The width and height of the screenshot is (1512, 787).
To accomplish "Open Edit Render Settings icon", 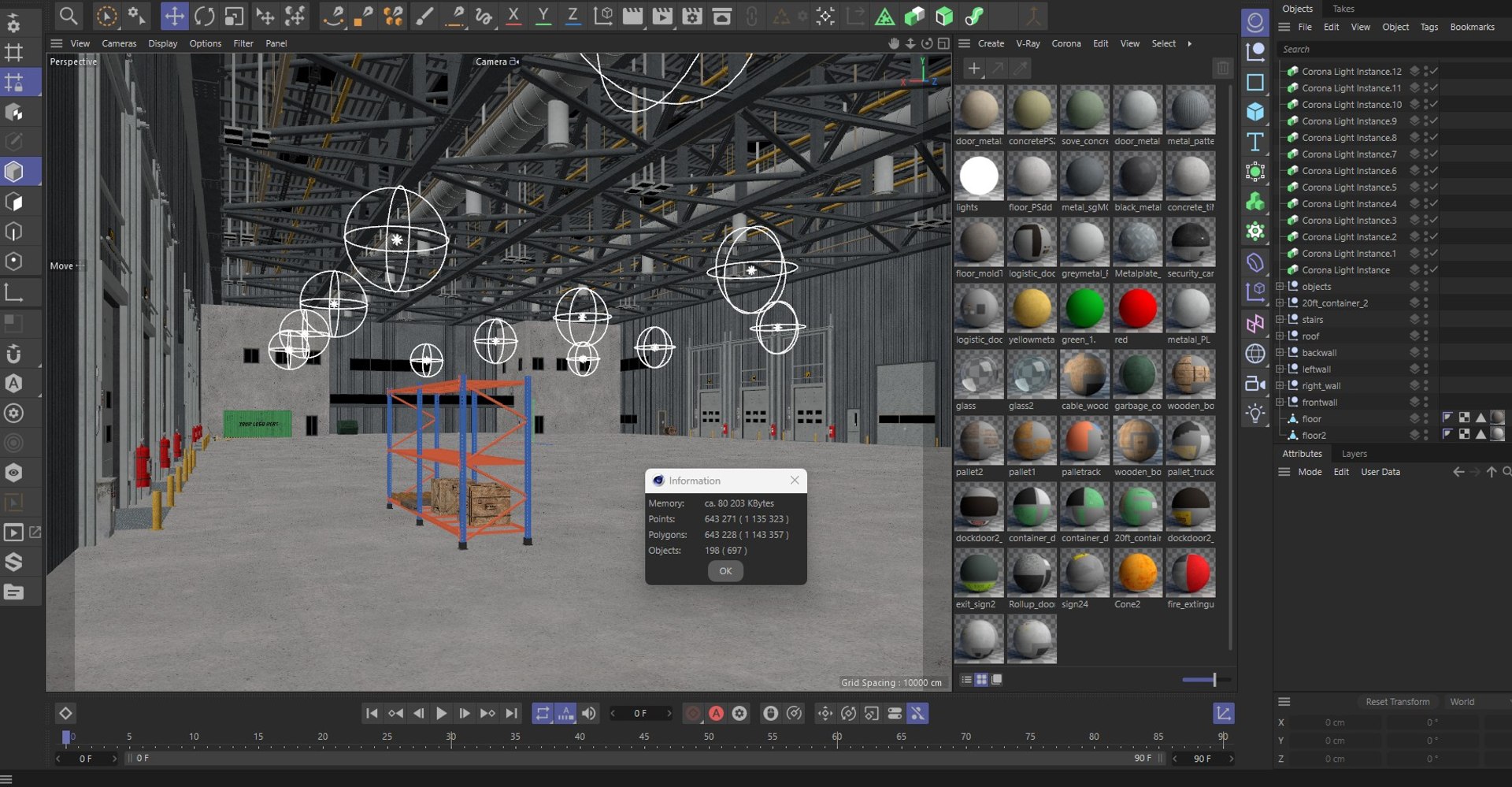I will [x=692, y=16].
